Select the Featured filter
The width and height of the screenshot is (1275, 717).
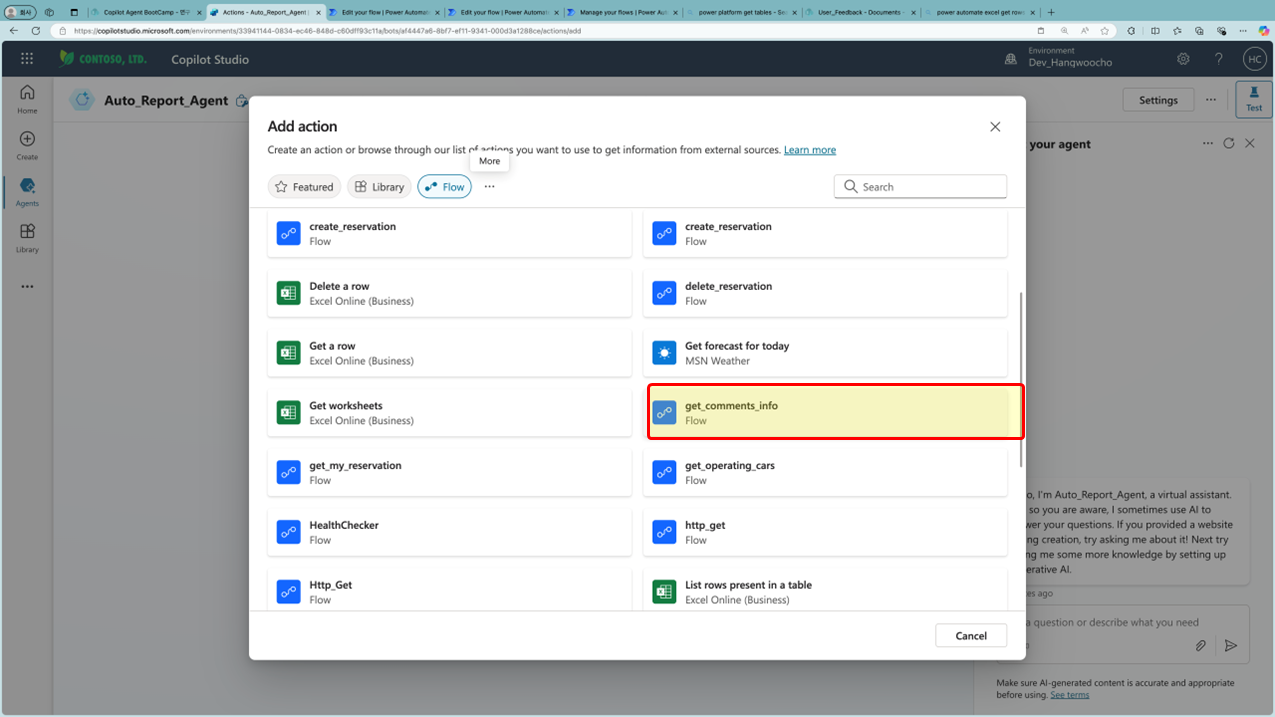coord(304,187)
